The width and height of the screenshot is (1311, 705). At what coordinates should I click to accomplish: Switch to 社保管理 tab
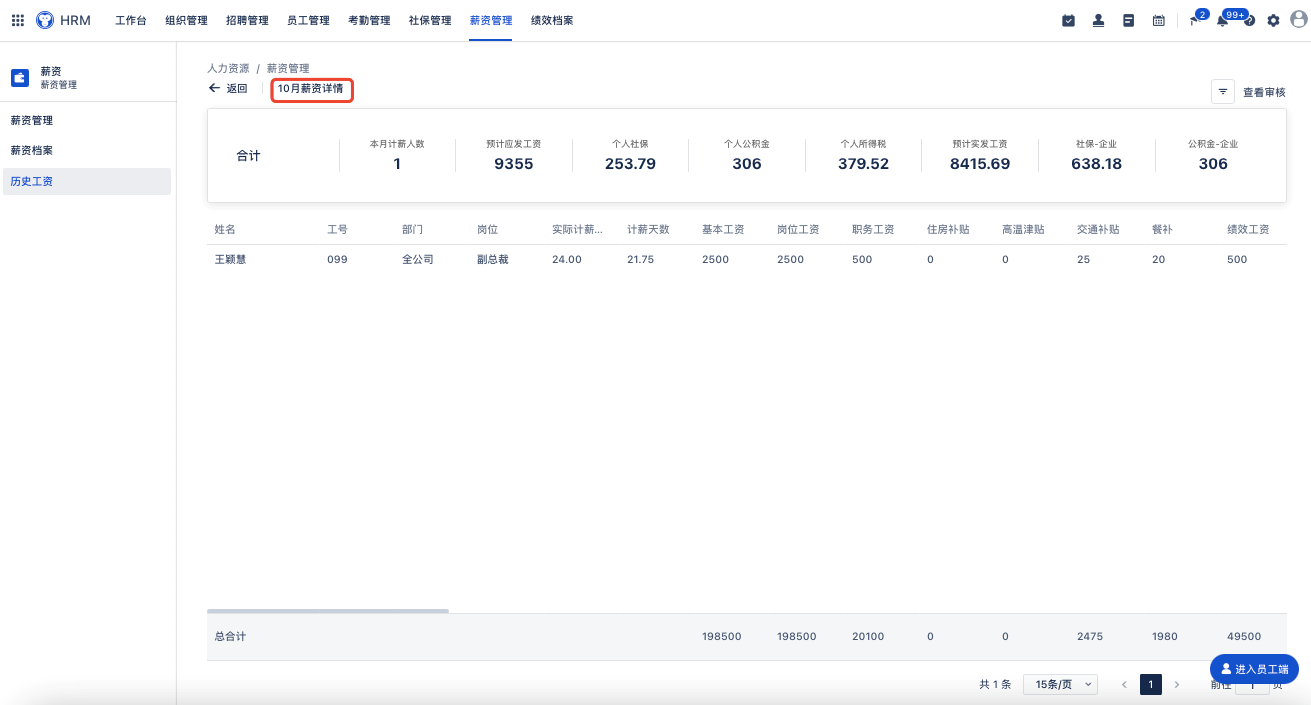[430, 20]
